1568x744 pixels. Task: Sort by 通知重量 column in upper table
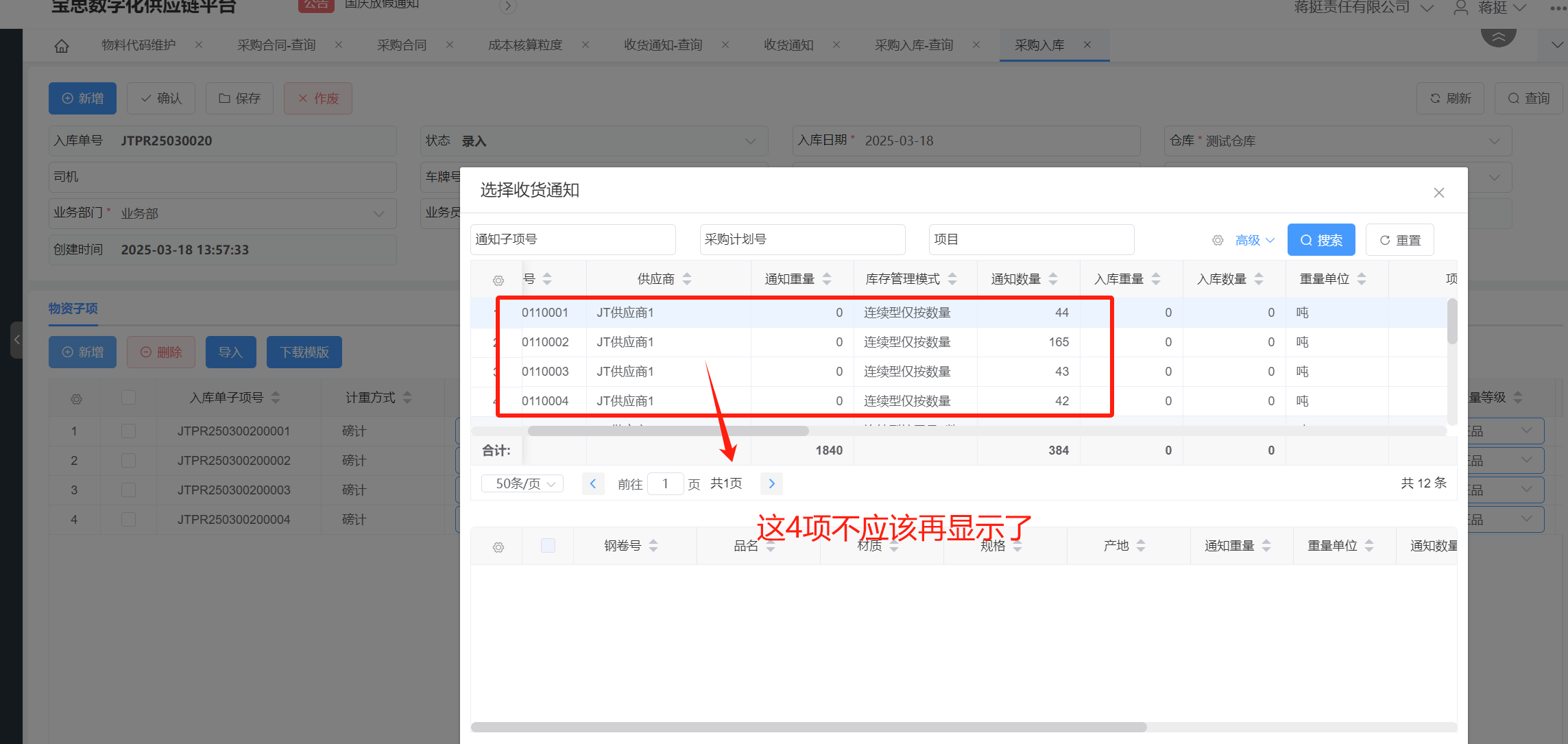827,279
